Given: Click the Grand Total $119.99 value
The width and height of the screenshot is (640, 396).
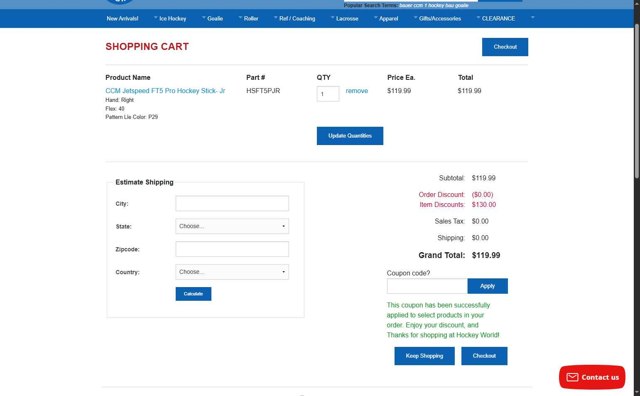Looking at the screenshot, I should (486, 255).
